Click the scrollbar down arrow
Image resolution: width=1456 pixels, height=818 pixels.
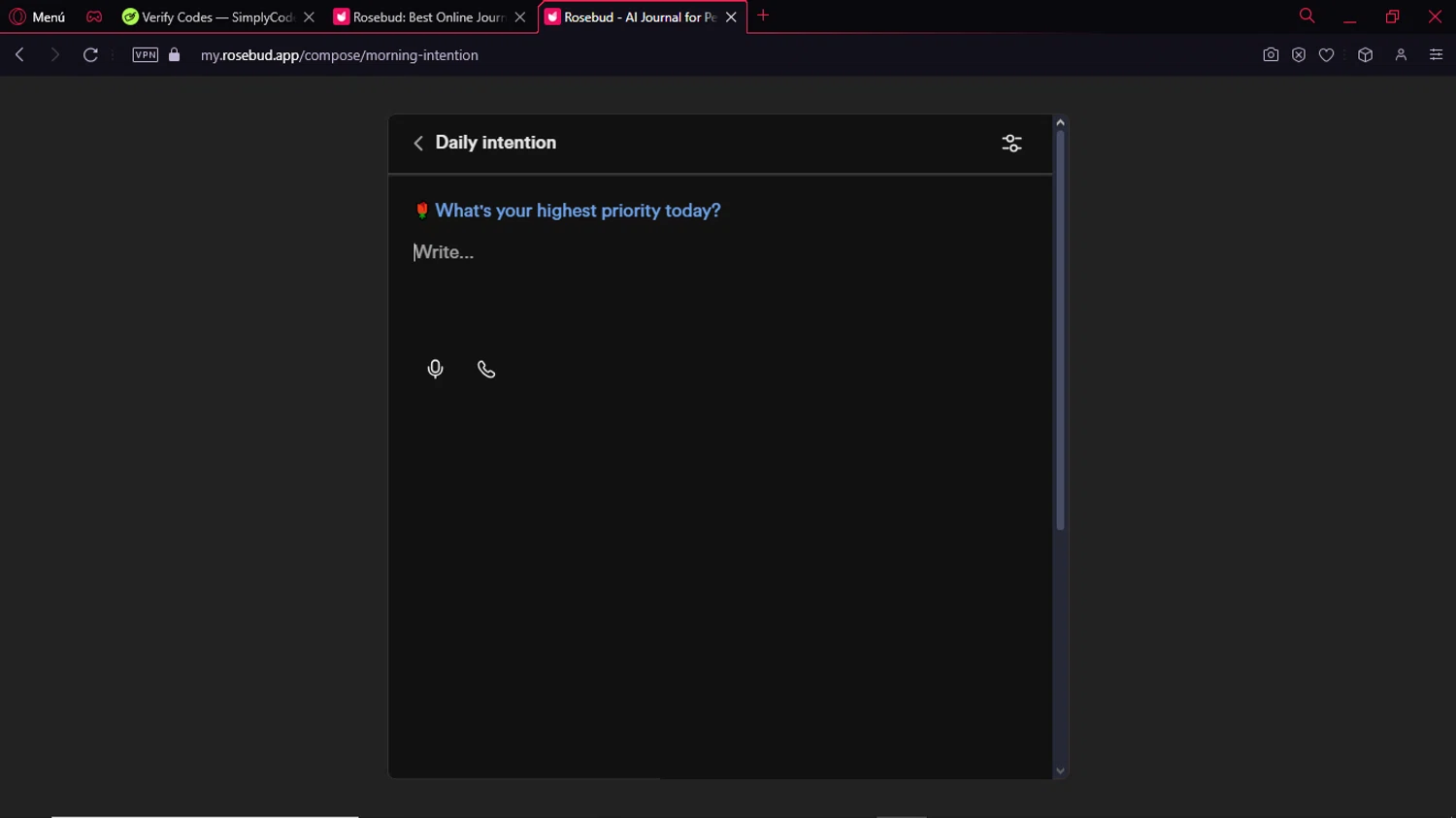1060,770
